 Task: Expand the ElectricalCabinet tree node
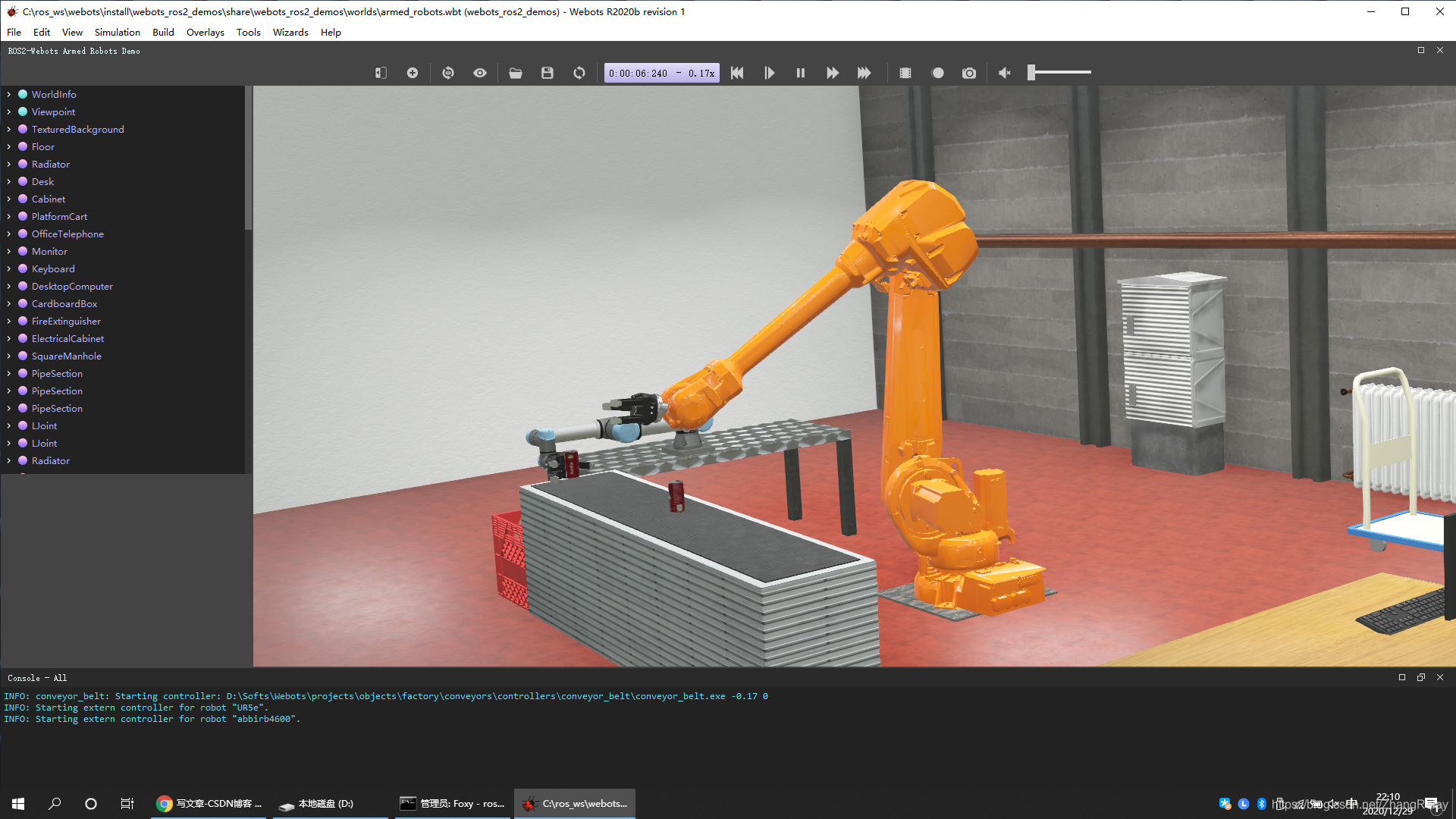tap(9, 339)
